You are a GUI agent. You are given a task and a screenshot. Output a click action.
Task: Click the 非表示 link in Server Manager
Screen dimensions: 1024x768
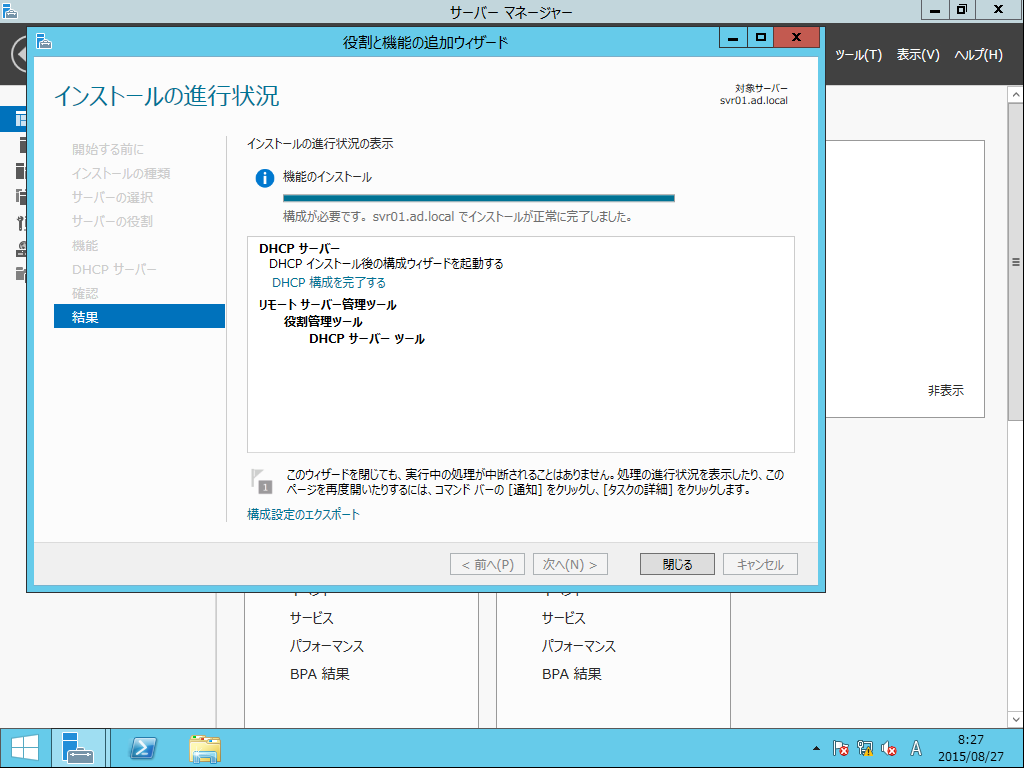pos(946,391)
